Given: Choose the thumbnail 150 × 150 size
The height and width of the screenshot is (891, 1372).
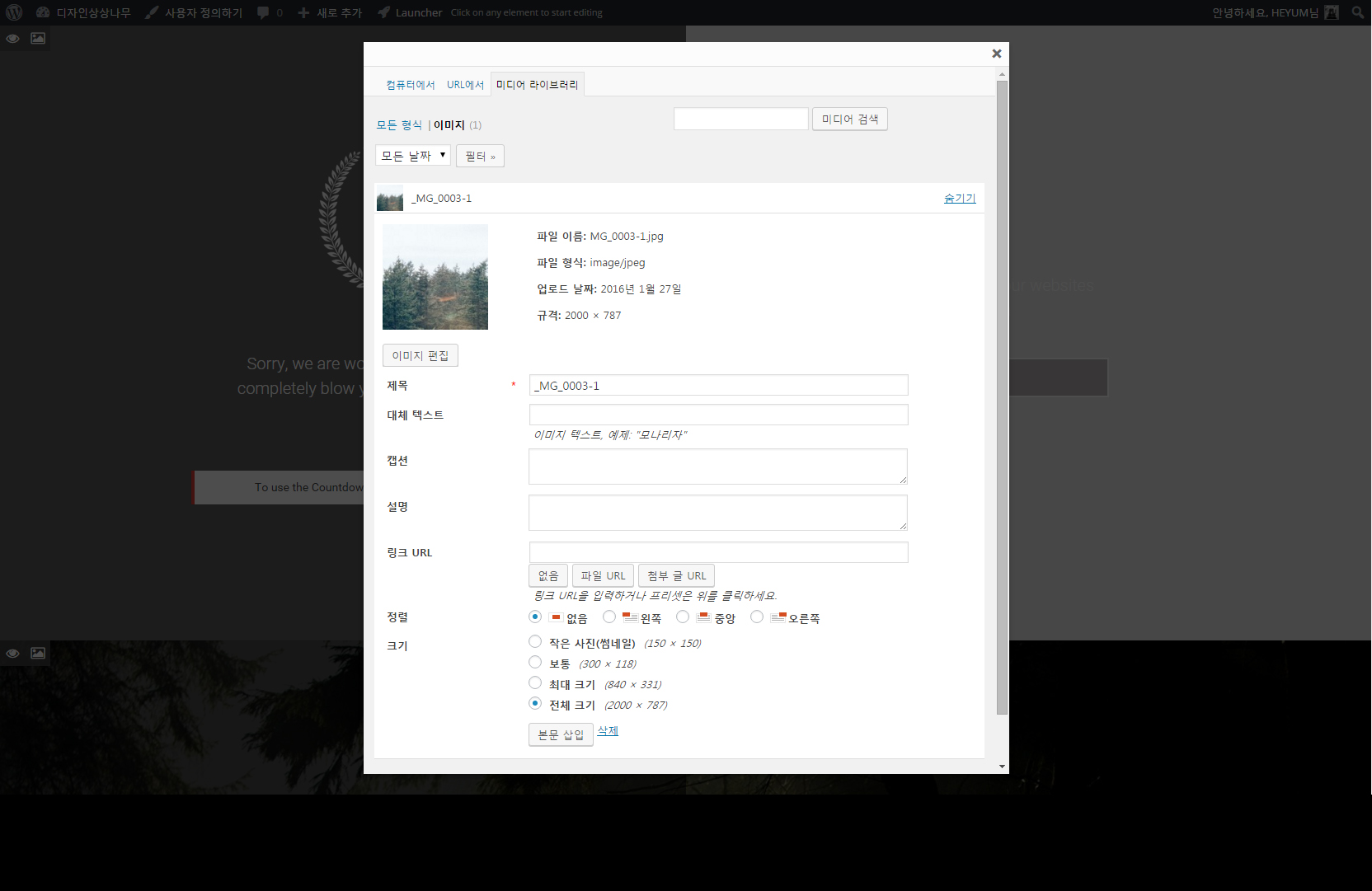Looking at the screenshot, I should 535,642.
